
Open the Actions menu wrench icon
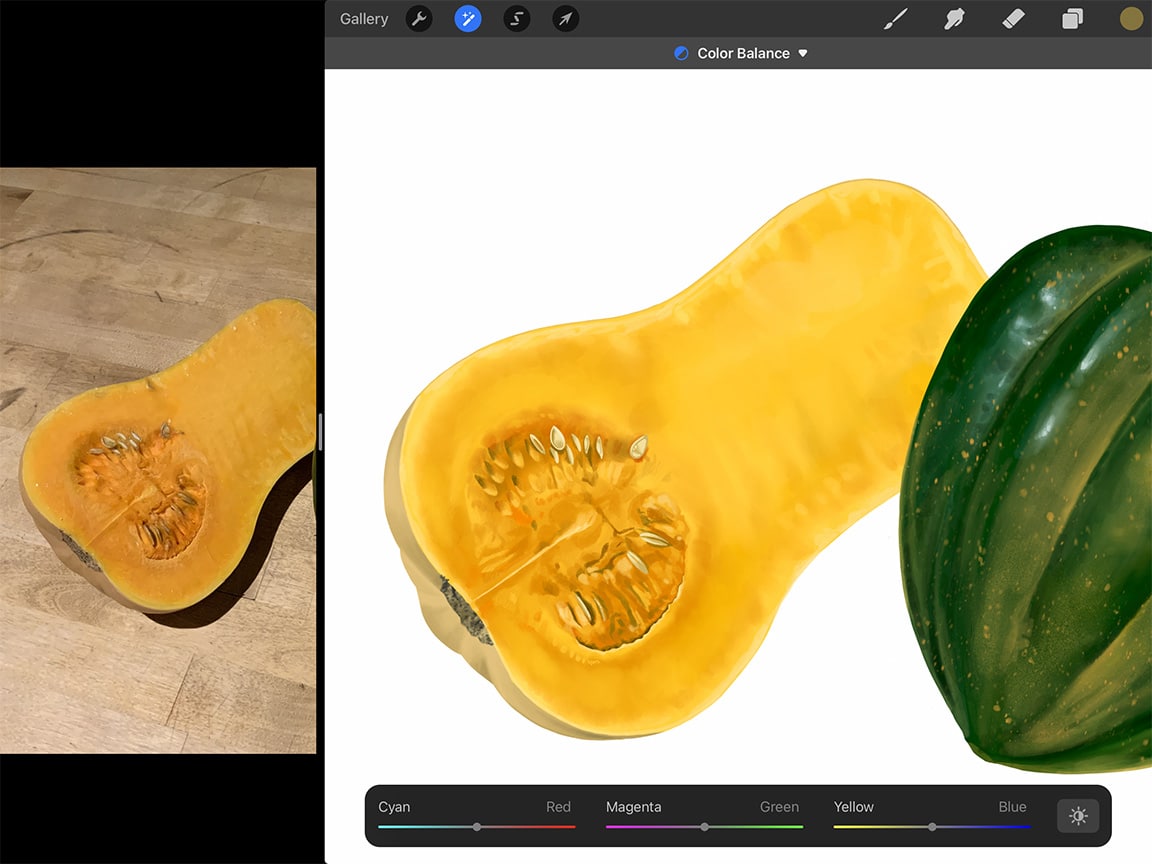point(419,18)
